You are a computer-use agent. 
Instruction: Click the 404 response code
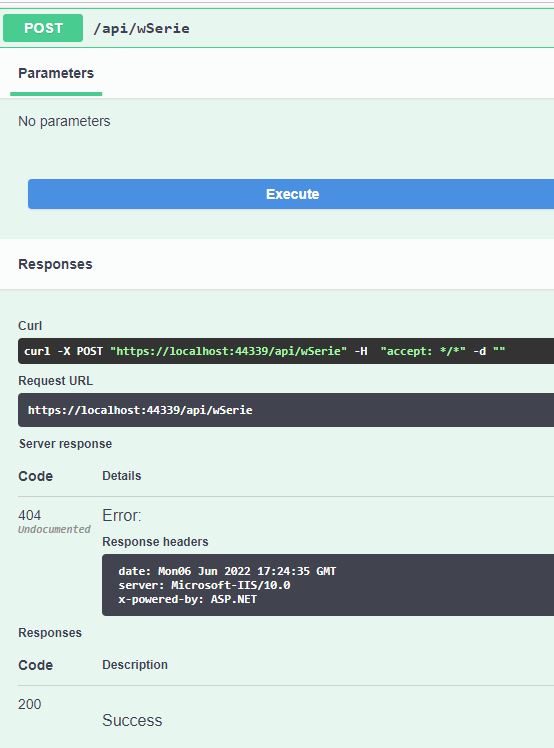tap(30, 515)
